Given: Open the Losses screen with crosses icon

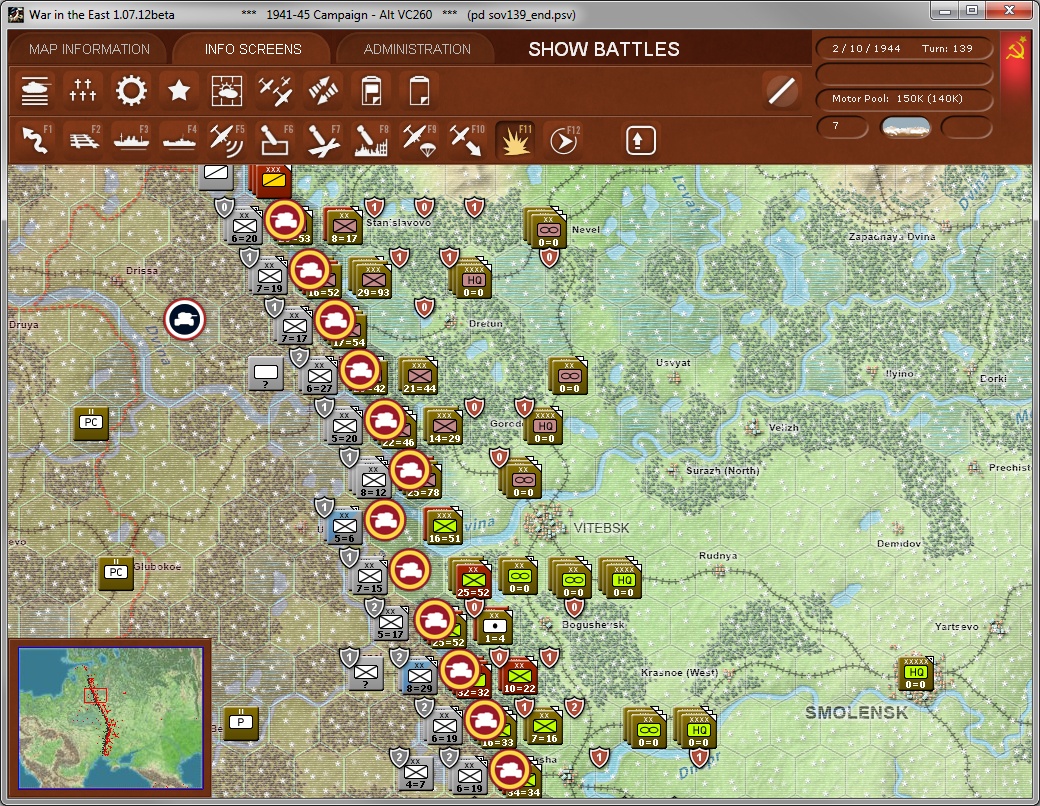Looking at the screenshot, I should point(83,91).
